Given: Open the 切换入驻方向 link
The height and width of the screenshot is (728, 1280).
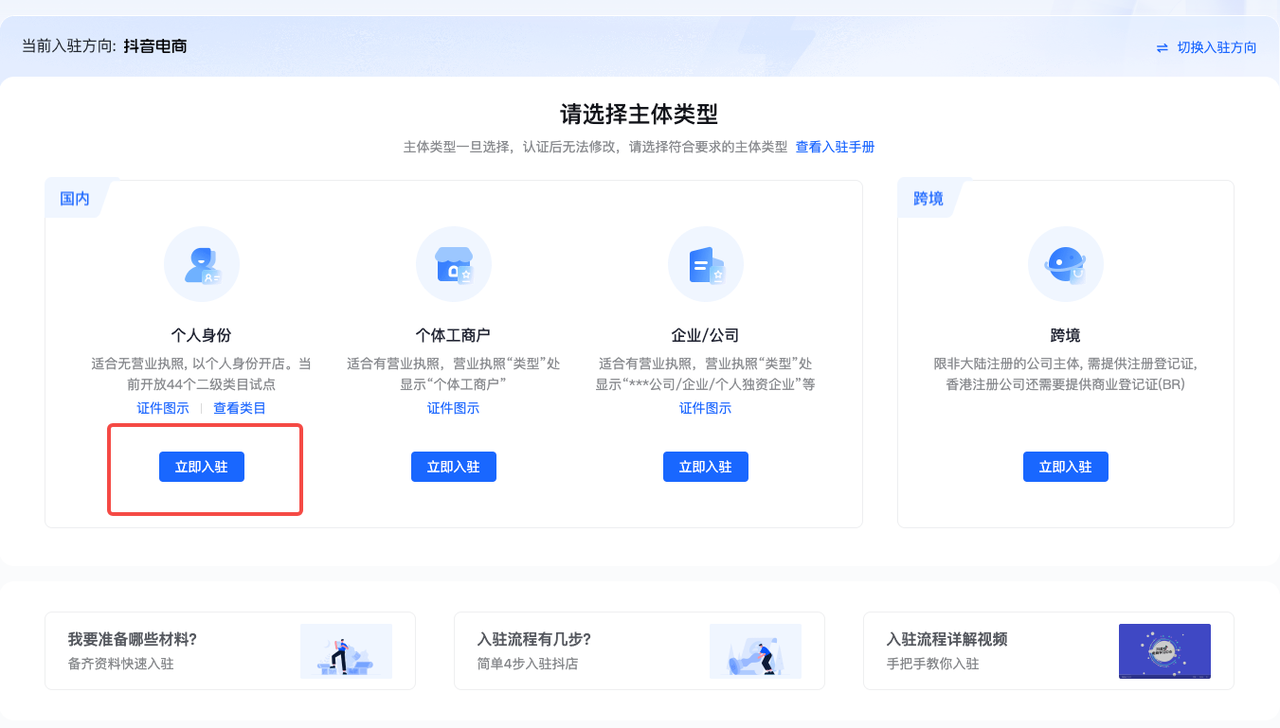Looking at the screenshot, I should pos(1217,47).
